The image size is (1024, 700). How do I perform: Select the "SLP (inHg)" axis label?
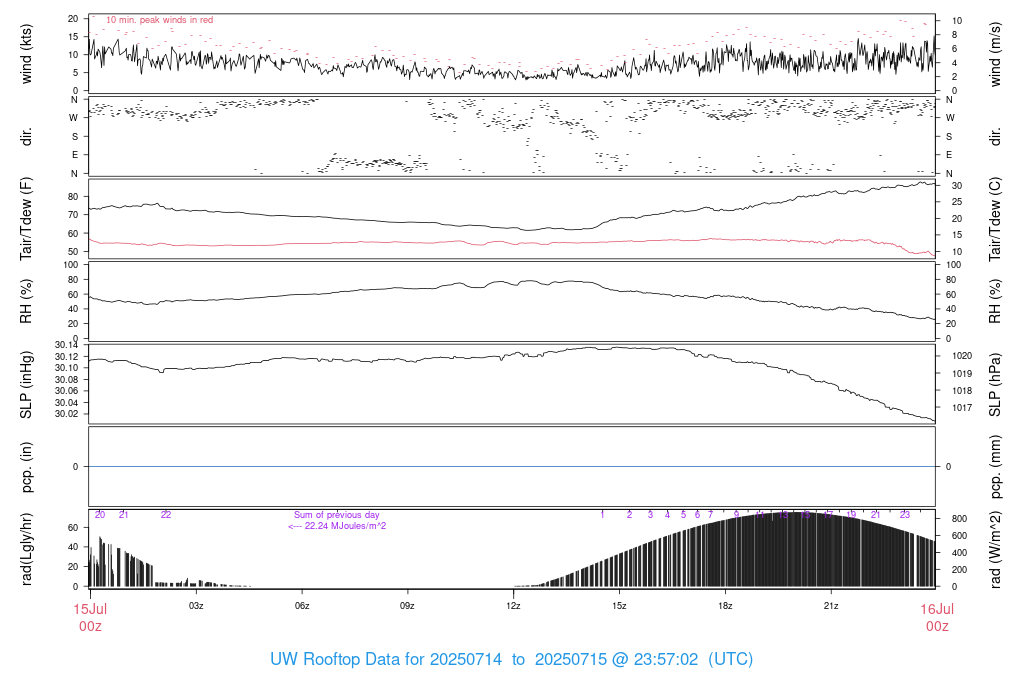(x=26, y=385)
